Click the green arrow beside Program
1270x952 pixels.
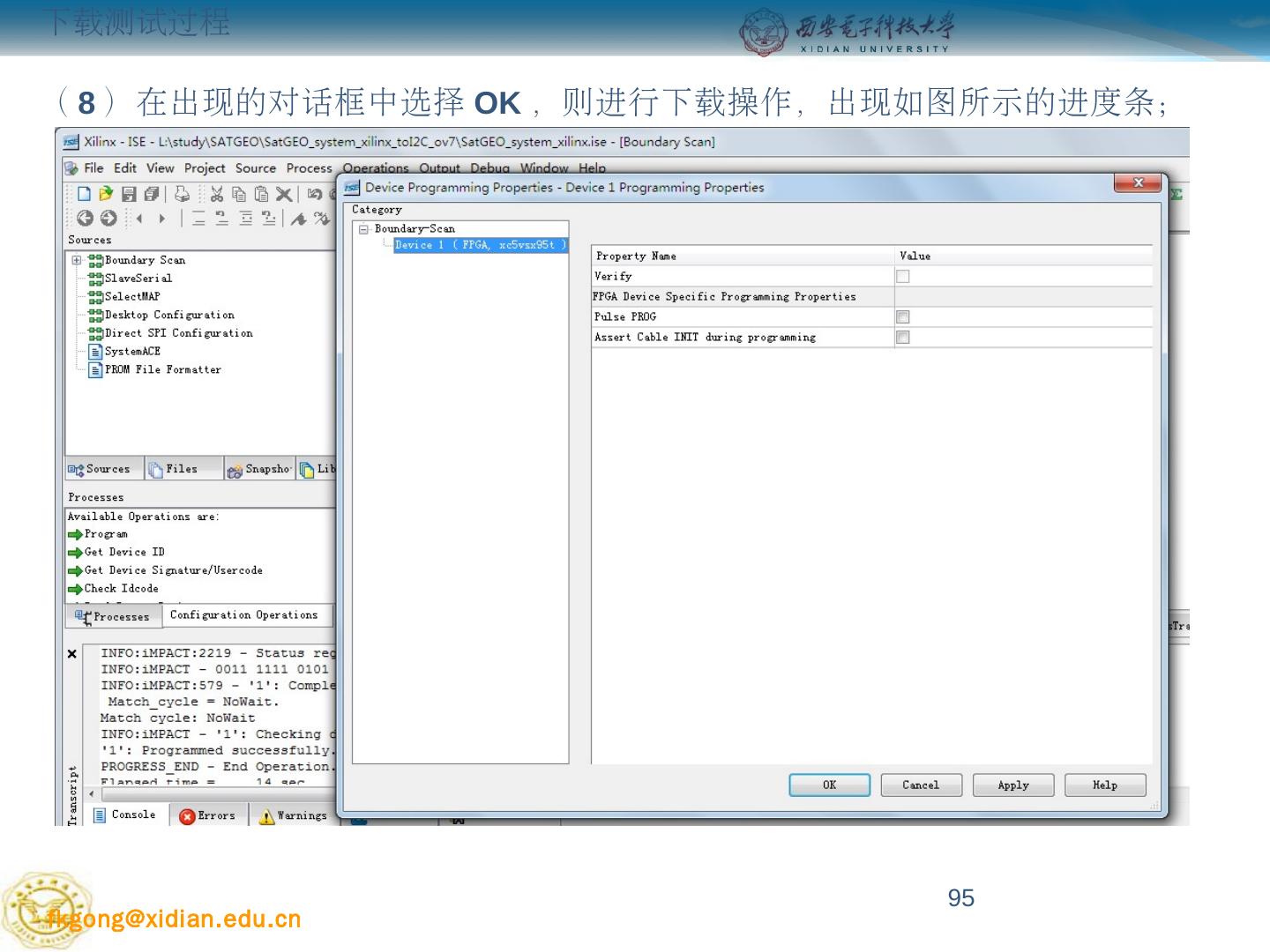[x=75, y=535]
